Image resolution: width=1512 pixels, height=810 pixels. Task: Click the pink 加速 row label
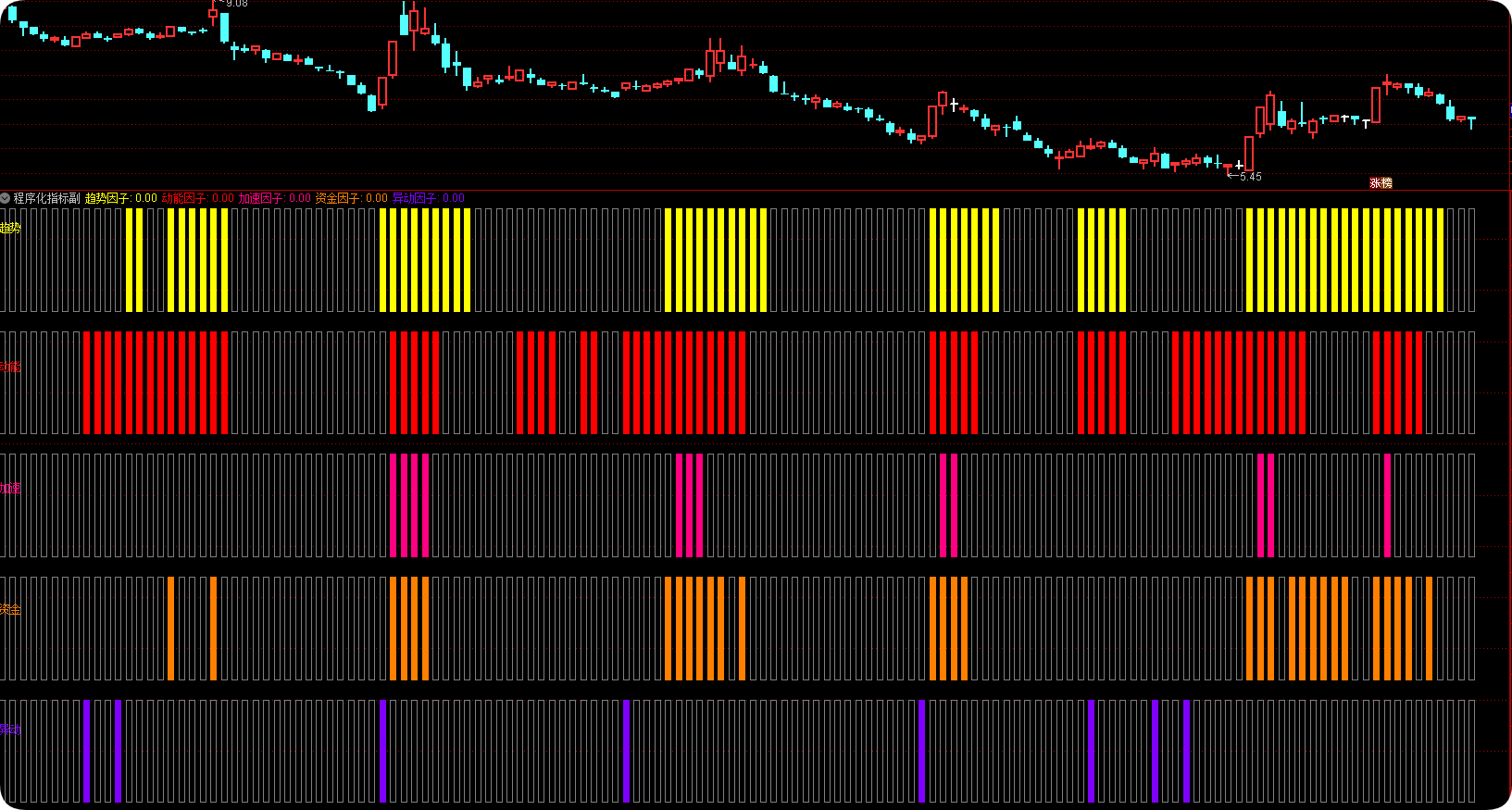9,489
